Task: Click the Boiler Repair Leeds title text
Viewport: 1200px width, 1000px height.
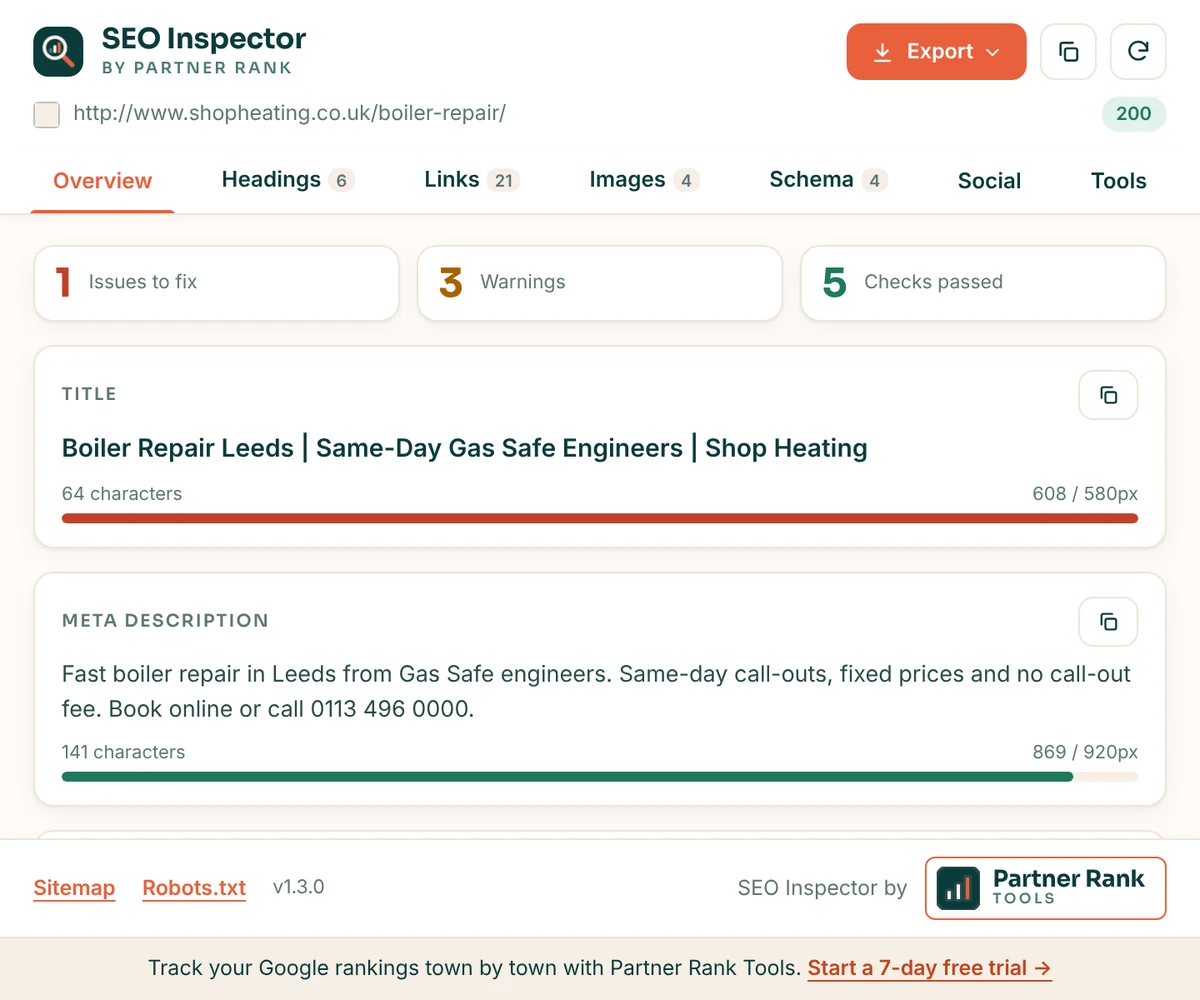Action: (465, 448)
